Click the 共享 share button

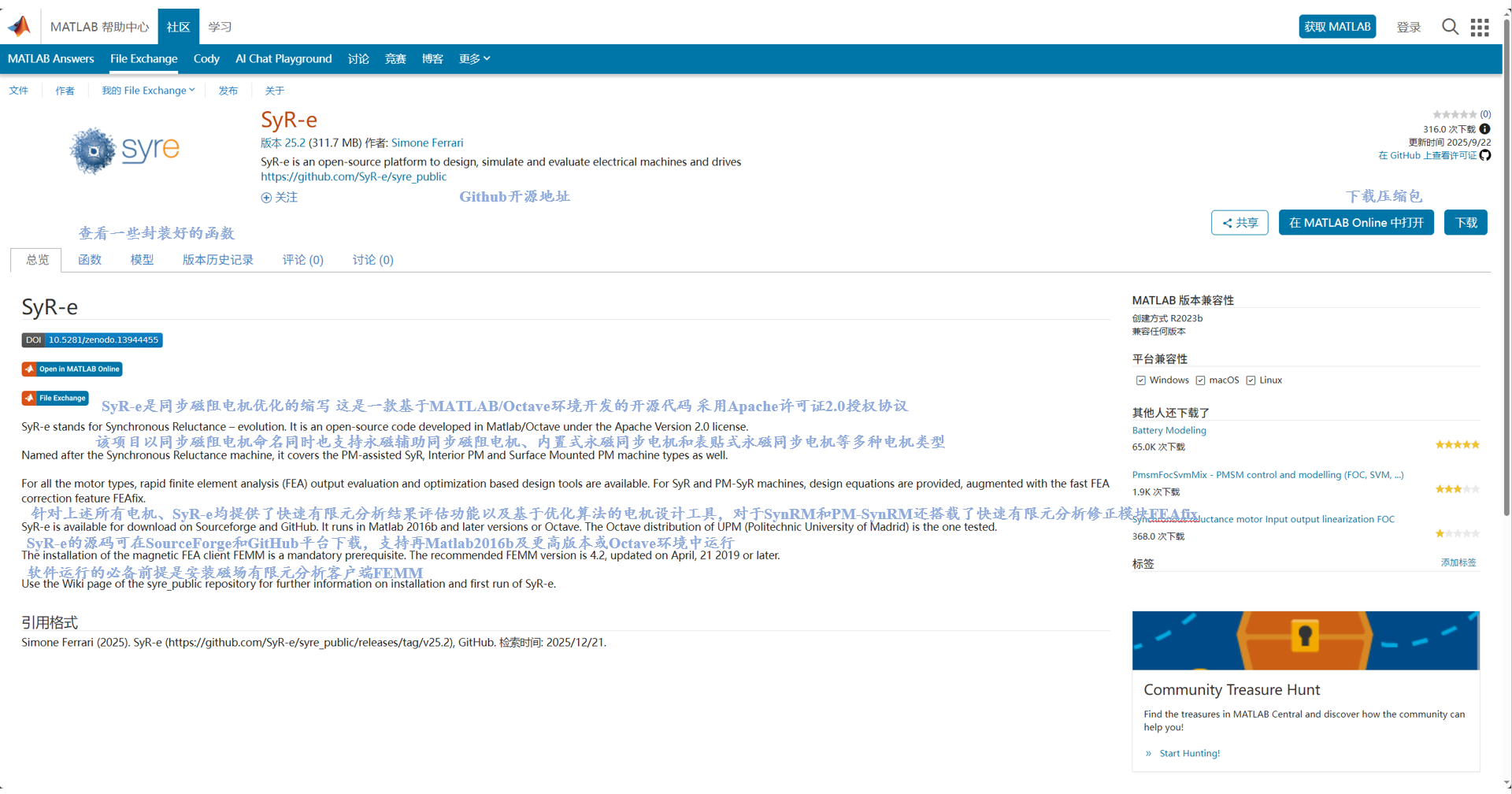(x=1240, y=223)
